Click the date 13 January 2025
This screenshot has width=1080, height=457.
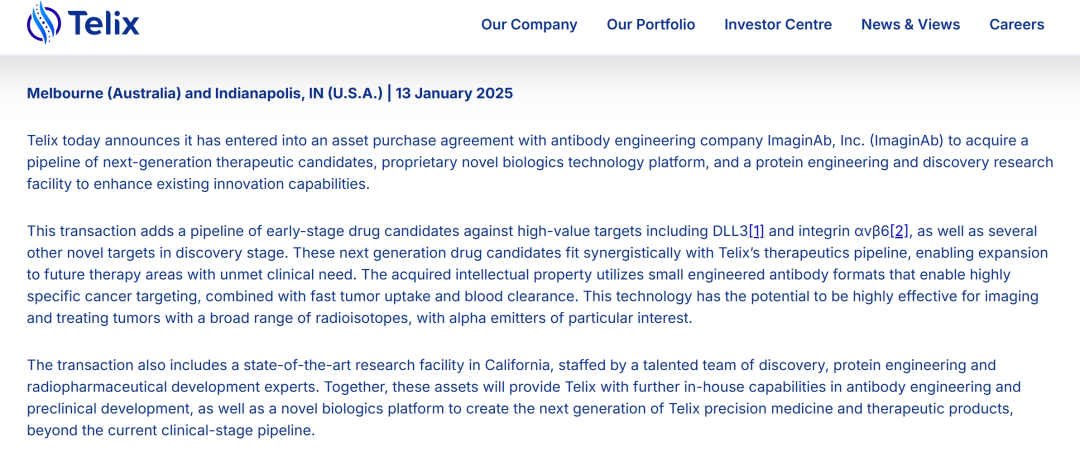(454, 93)
